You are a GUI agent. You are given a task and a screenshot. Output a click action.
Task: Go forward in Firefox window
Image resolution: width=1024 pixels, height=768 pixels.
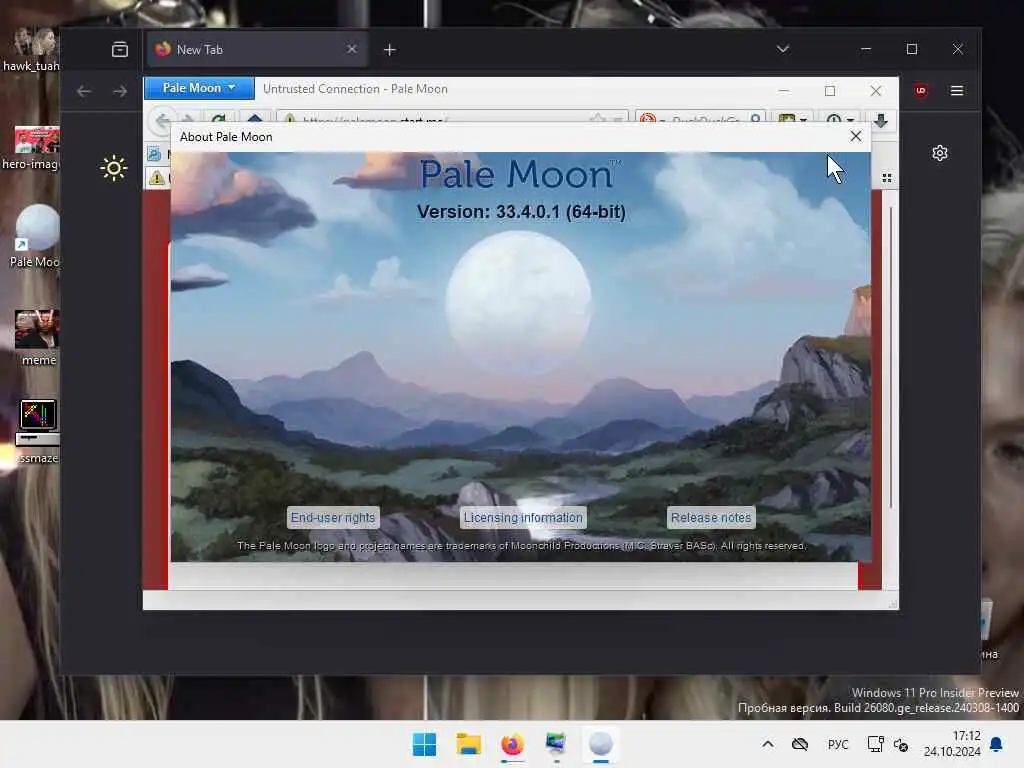tap(120, 91)
